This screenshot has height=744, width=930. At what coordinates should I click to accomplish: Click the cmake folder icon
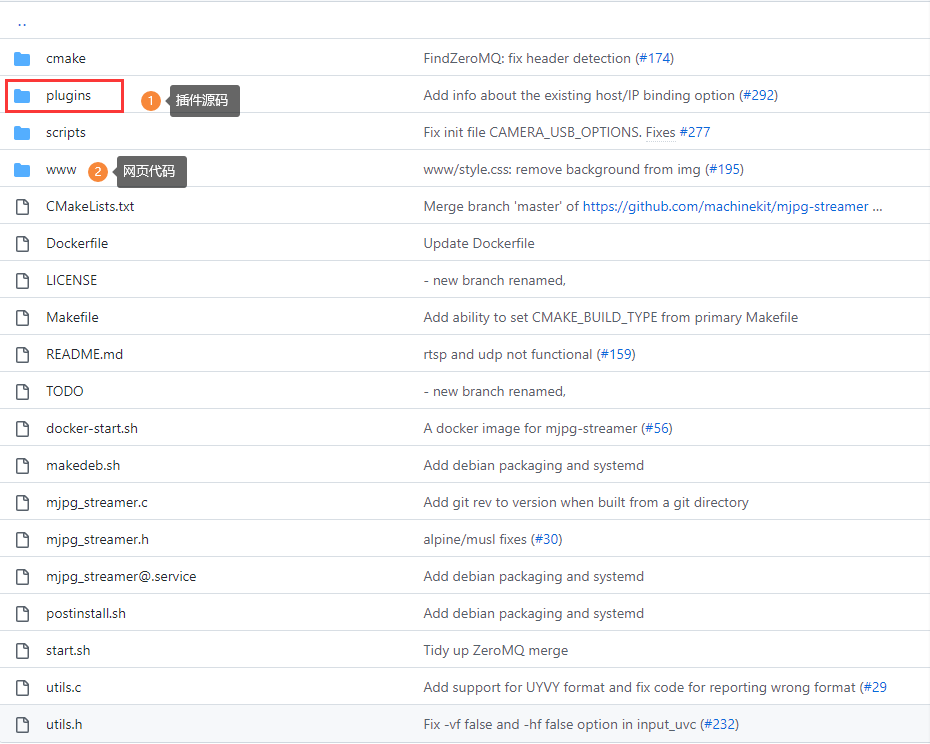(22, 59)
